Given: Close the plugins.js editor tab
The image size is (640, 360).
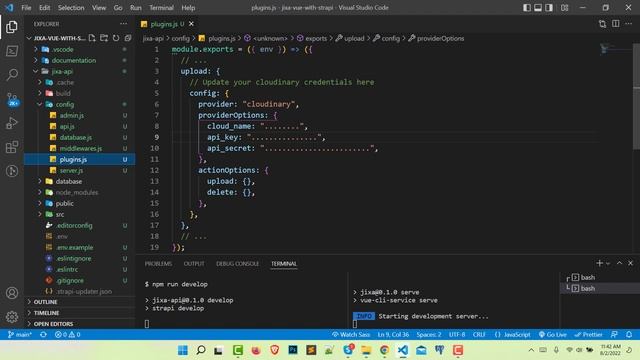Looking at the screenshot, I should (191, 24).
